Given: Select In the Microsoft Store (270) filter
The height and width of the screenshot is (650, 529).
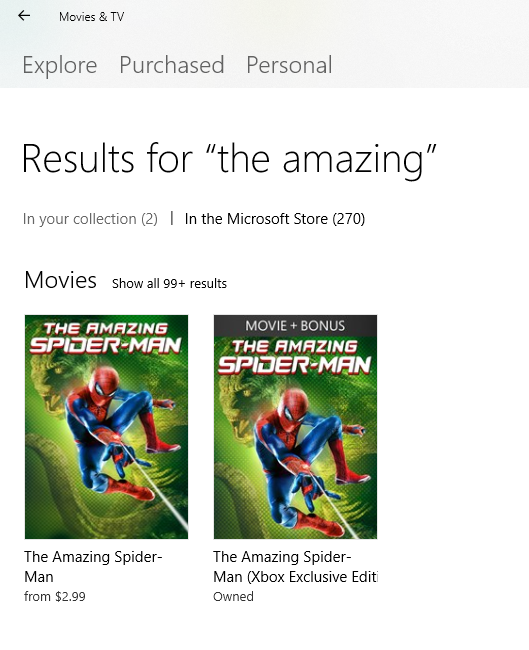Looking at the screenshot, I should click(275, 218).
